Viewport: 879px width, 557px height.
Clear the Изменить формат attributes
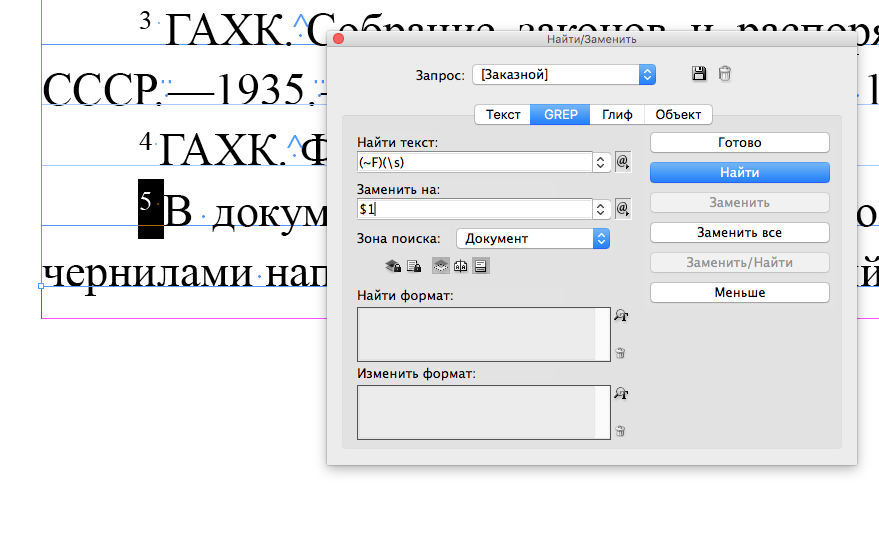620,431
